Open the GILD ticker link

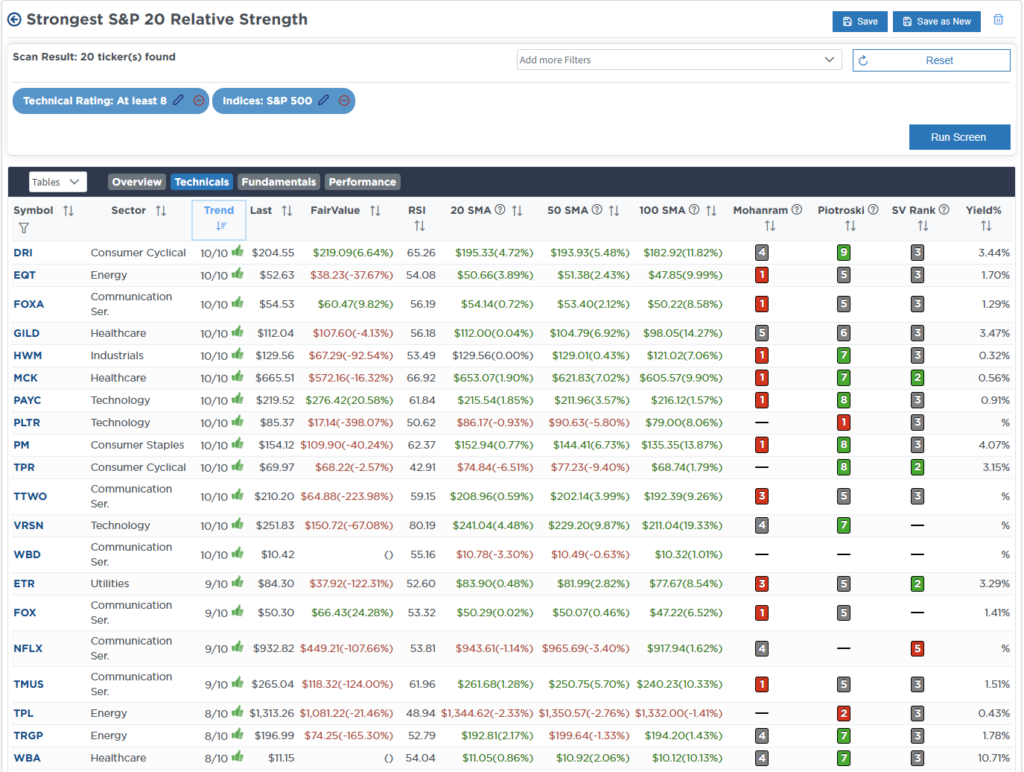coord(26,333)
